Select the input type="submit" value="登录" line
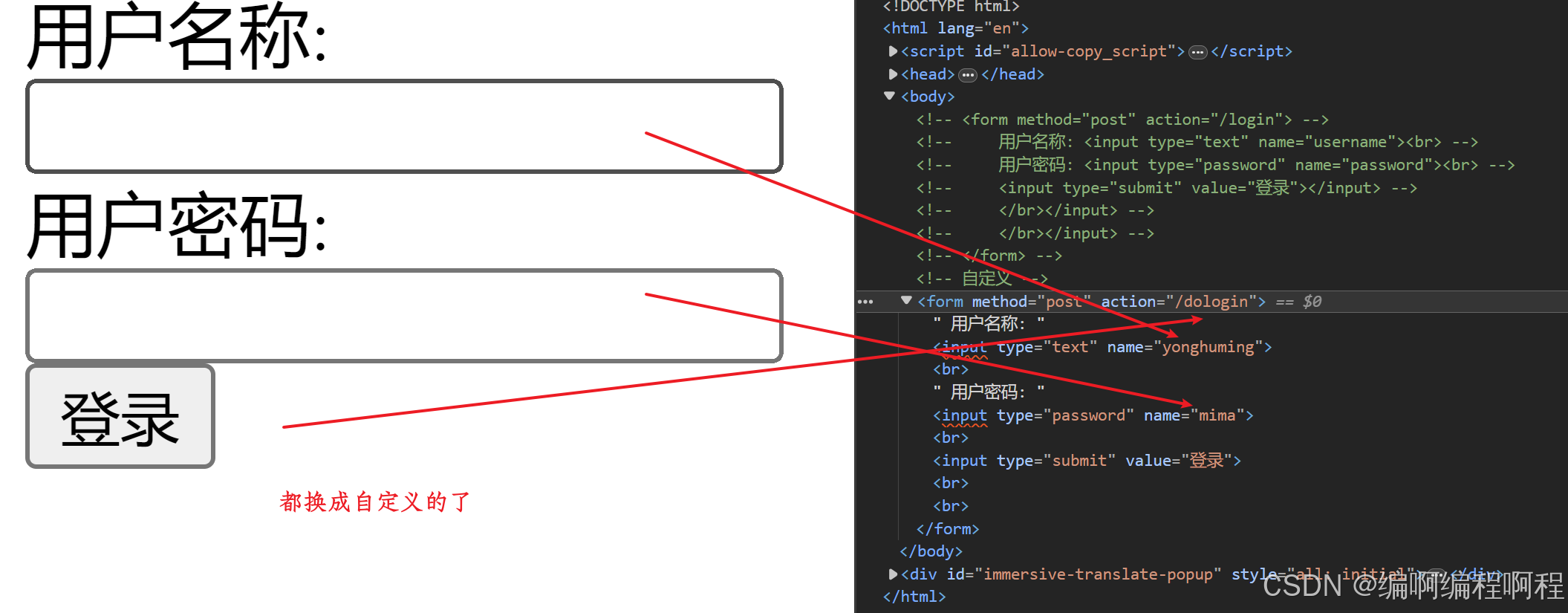Image resolution: width=1568 pixels, height=613 pixels. point(1087,461)
